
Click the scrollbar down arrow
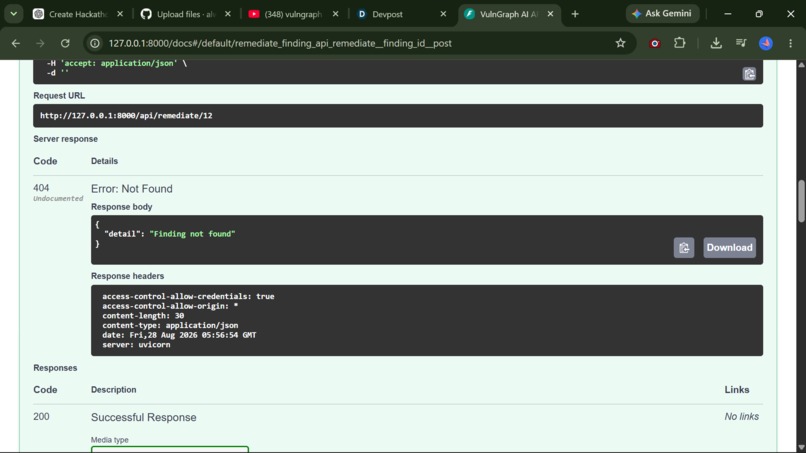click(801, 447)
